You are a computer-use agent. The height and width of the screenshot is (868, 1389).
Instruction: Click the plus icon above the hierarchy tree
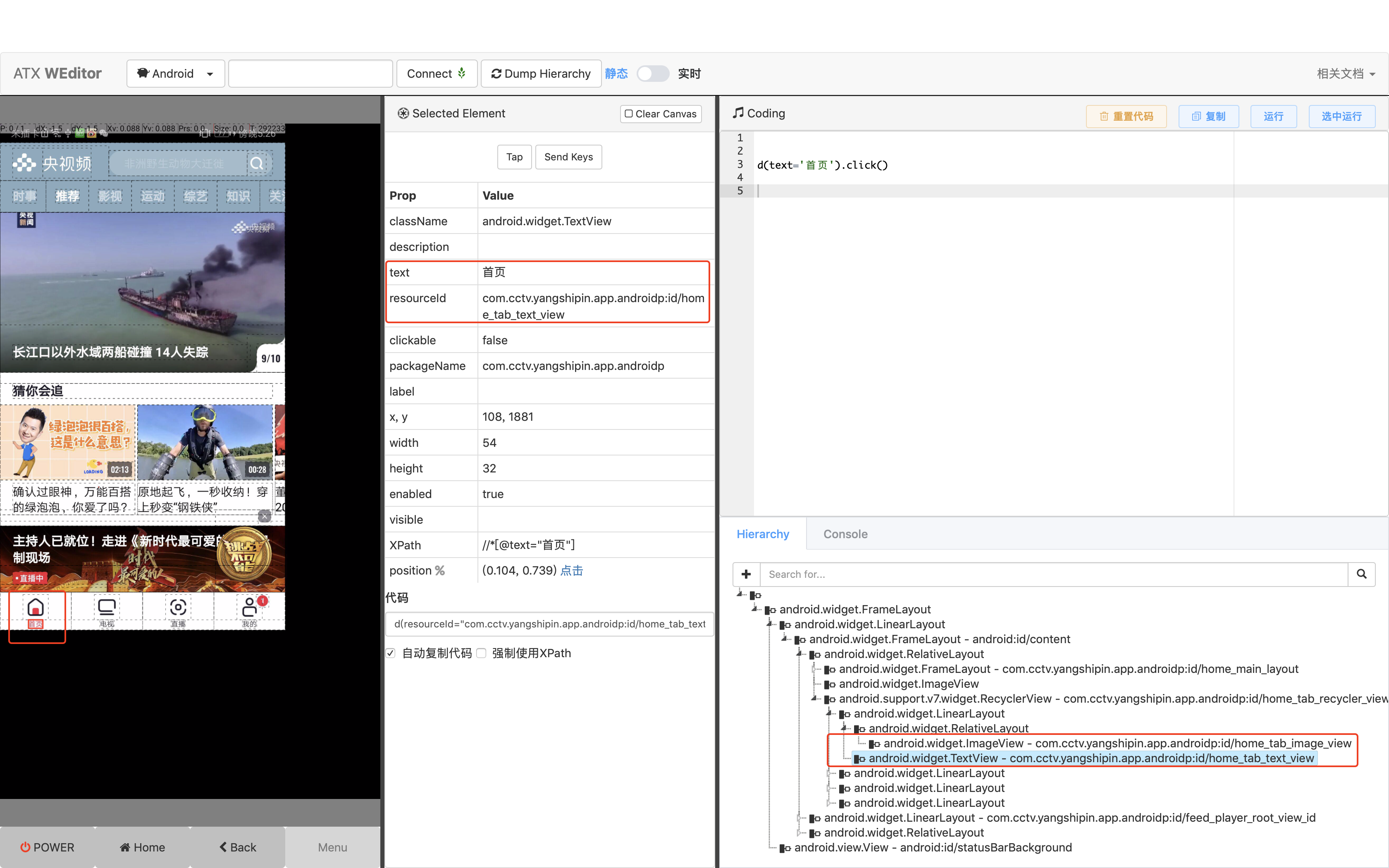tap(746, 574)
